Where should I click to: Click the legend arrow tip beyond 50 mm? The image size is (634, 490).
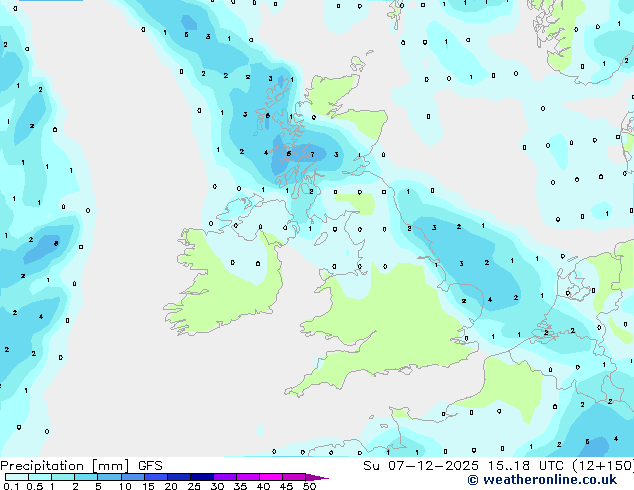(x=317, y=477)
